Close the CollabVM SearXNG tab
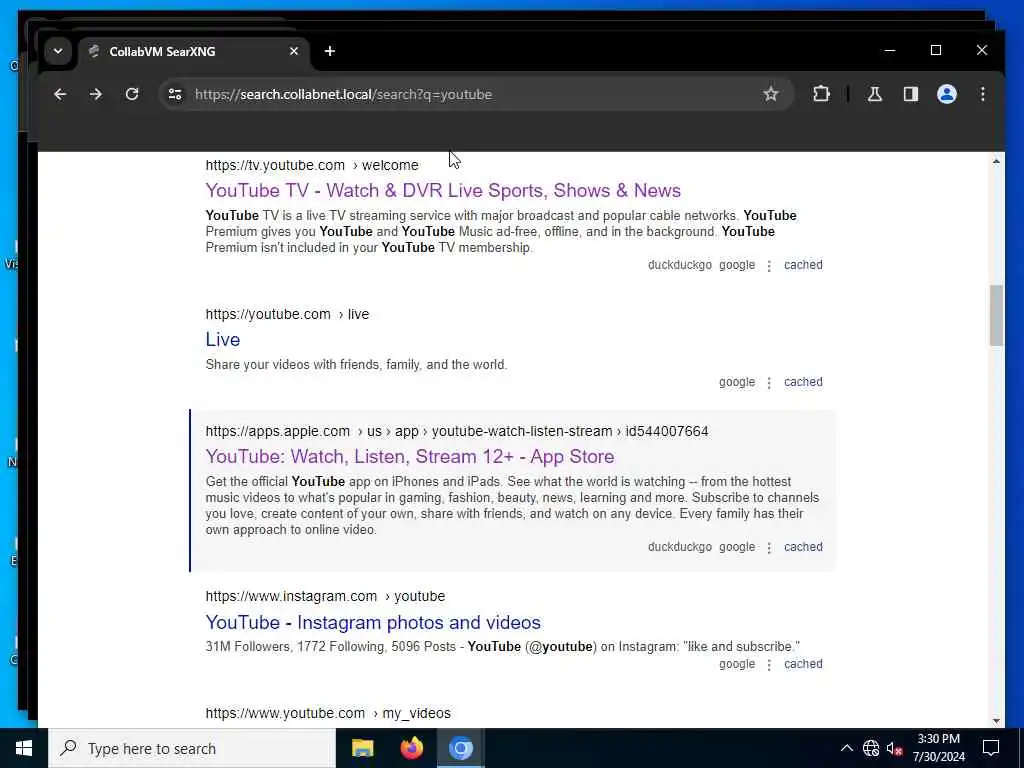Viewport: 1024px width, 768px height. [x=294, y=51]
